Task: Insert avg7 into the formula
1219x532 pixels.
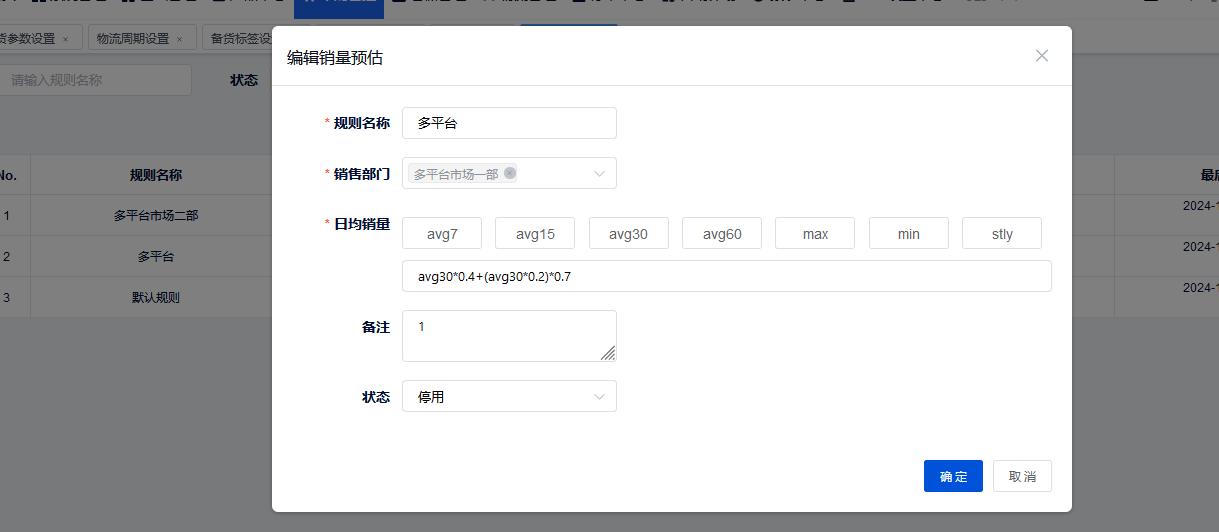Action: coord(442,234)
